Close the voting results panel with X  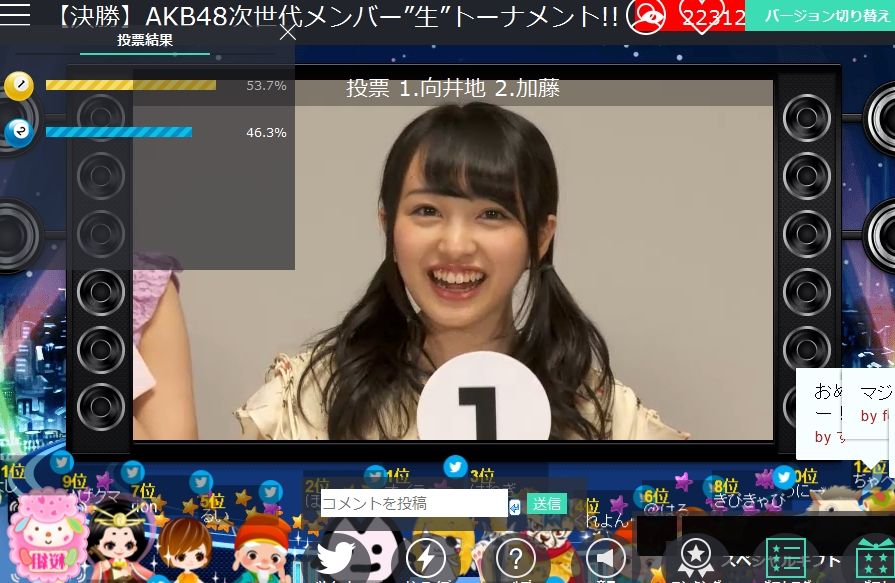[x=288, y=32]
